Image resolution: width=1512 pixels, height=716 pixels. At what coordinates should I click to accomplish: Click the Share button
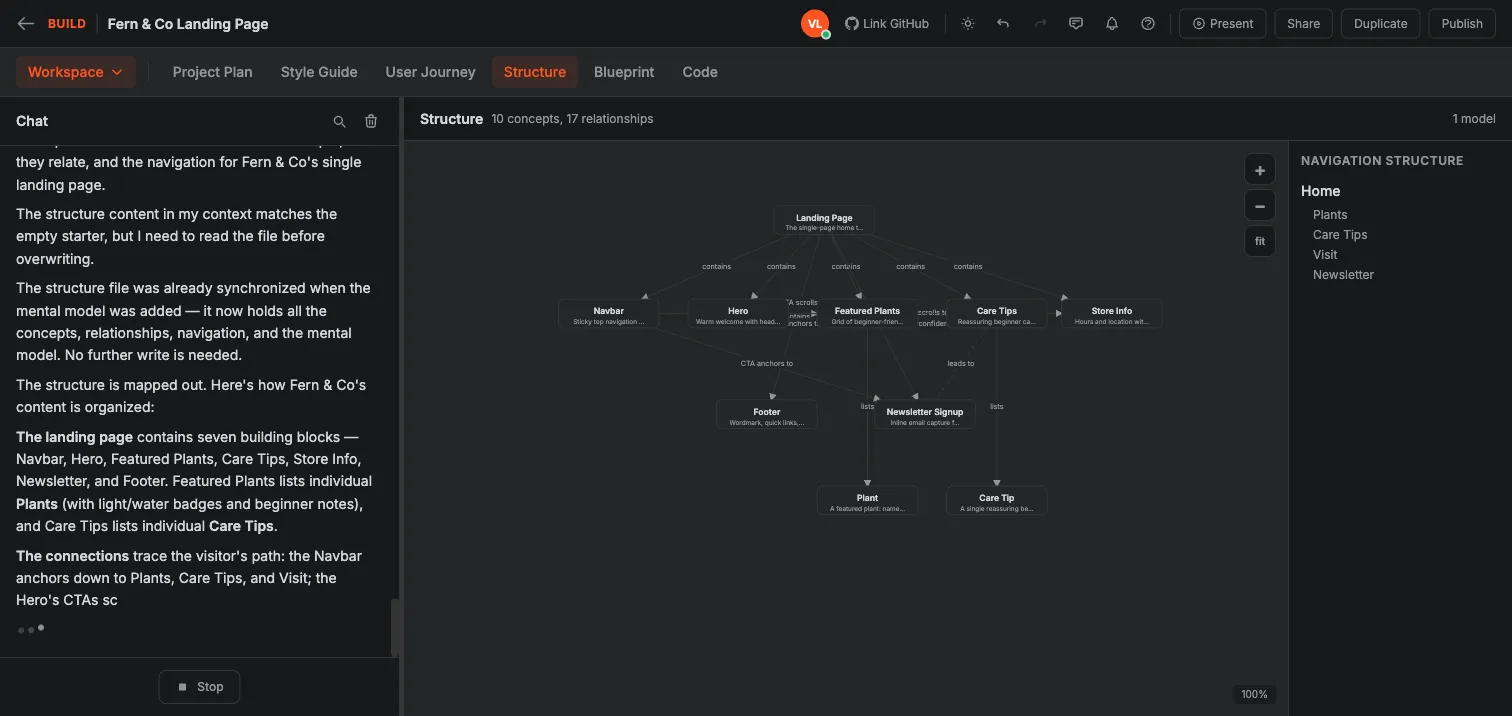[1303, 24]
